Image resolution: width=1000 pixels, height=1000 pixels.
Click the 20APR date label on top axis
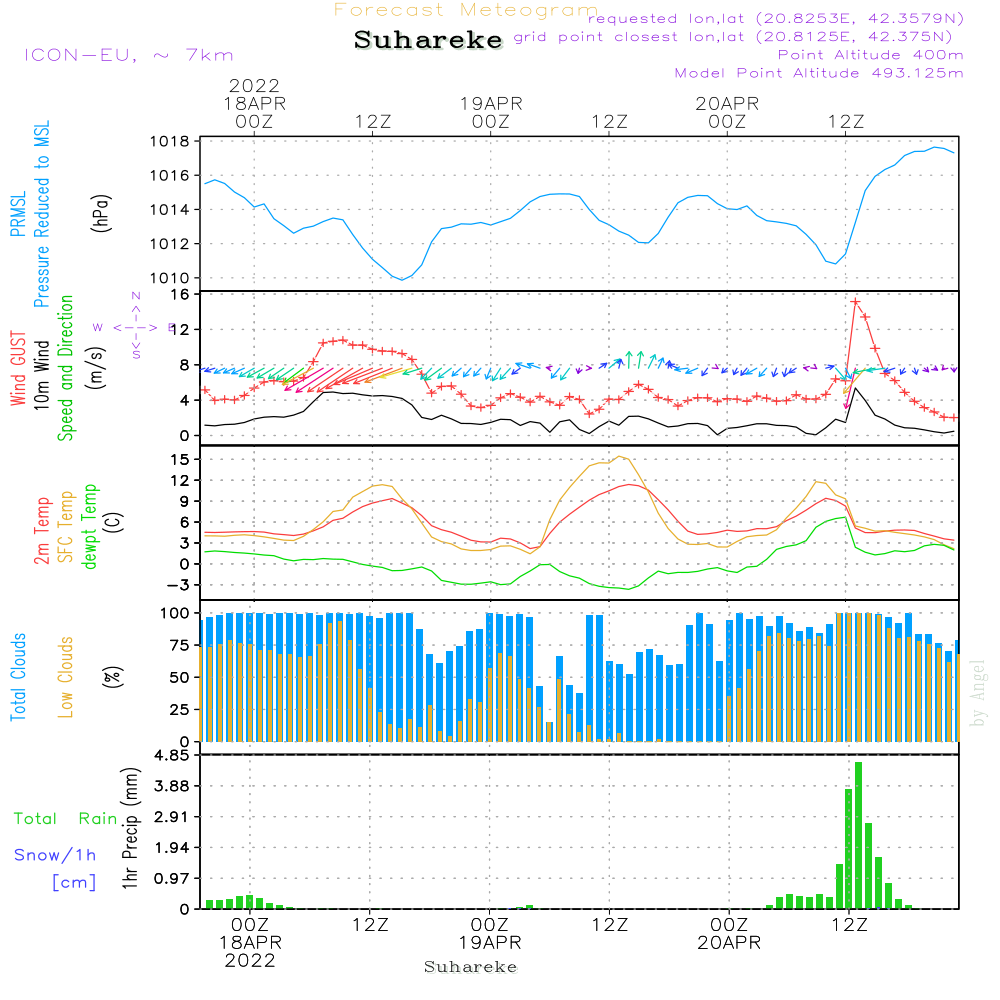[727, 103]
